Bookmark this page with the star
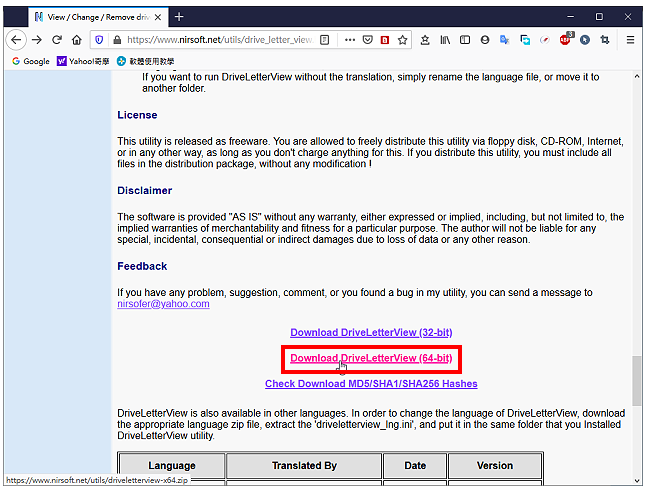The height and width of the screenshot is (494, 655). (402, 40)
